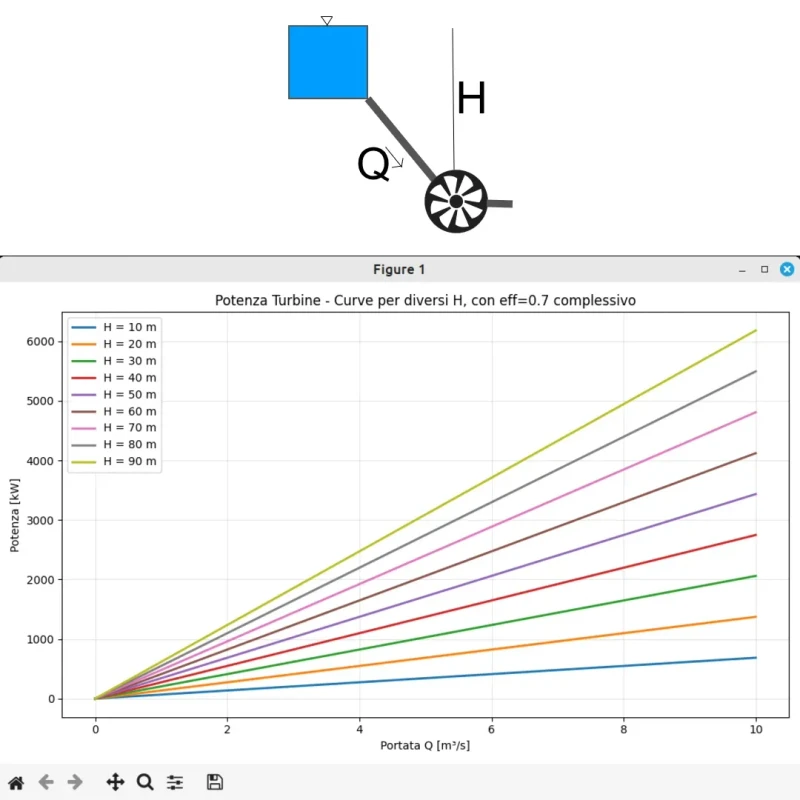Image resolution: width=800 pixels, height=800 pixels.
Task: Click the Portata Q [m³/s] x-axis label
Action: click(425, 745)
